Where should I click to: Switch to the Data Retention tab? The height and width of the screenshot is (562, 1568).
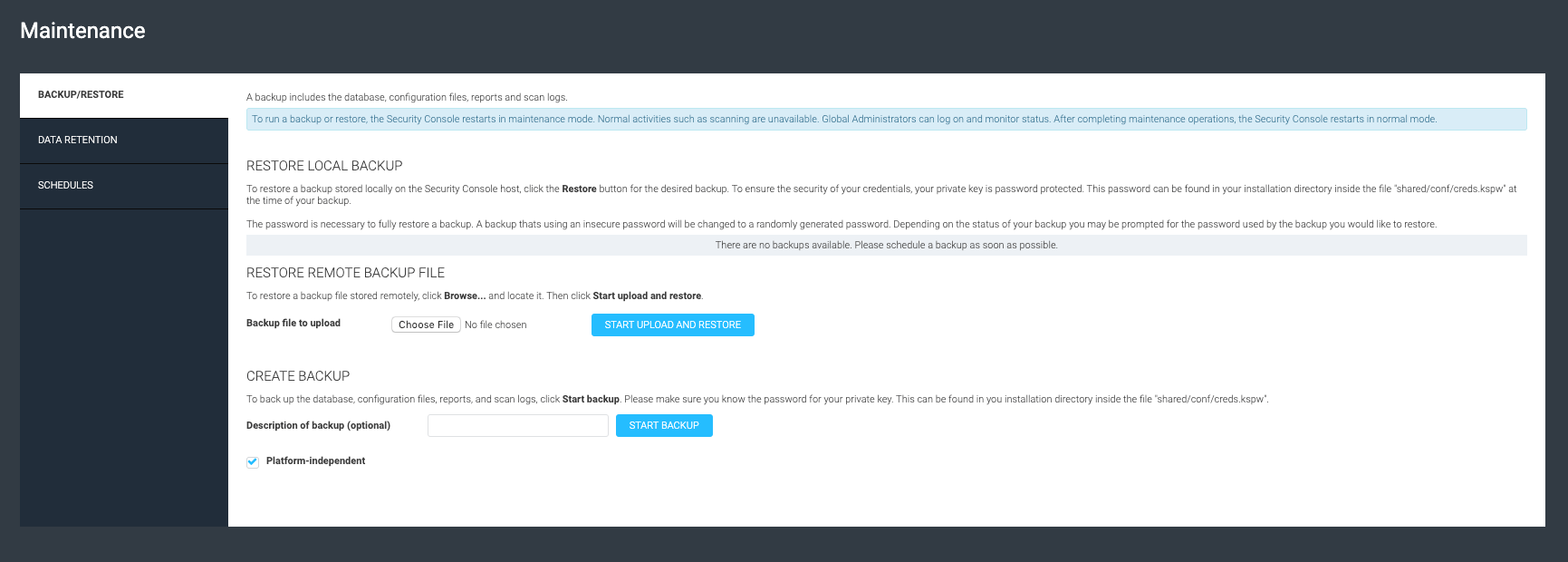[x=124, y=140]
